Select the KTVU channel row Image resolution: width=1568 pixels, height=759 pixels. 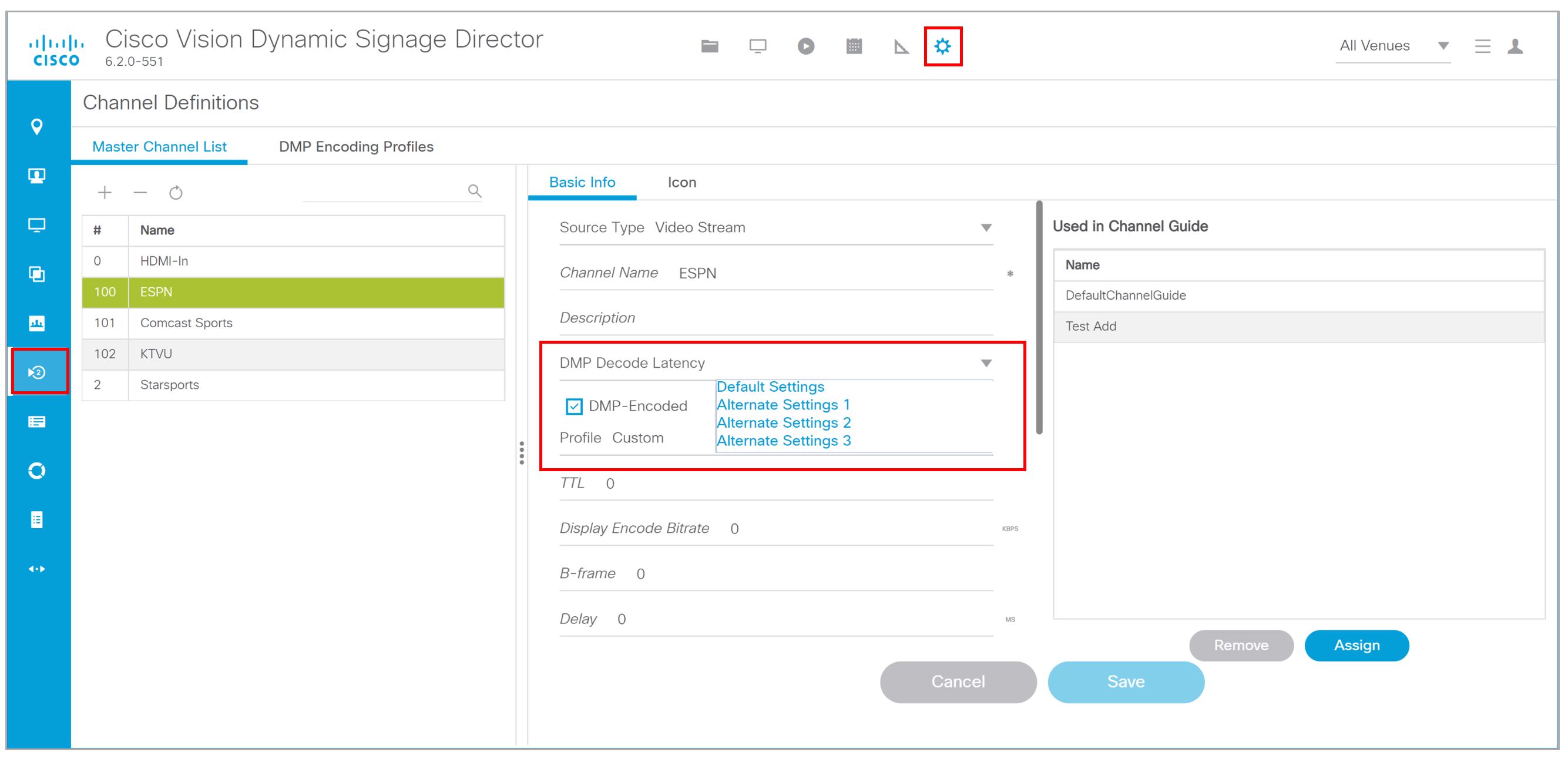tap(293, 354)
